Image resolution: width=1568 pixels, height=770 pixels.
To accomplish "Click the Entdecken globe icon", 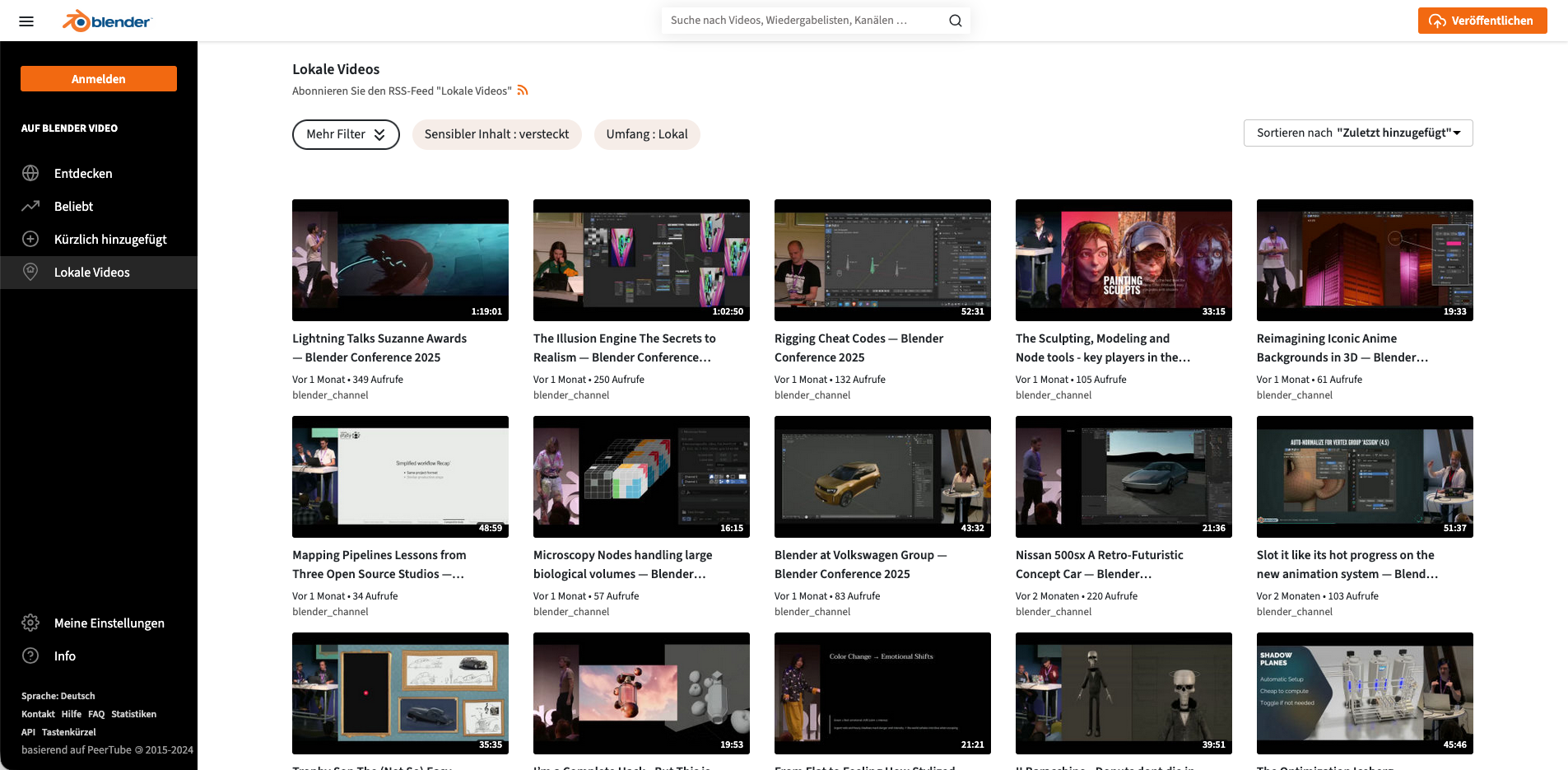I will [30, 173].
